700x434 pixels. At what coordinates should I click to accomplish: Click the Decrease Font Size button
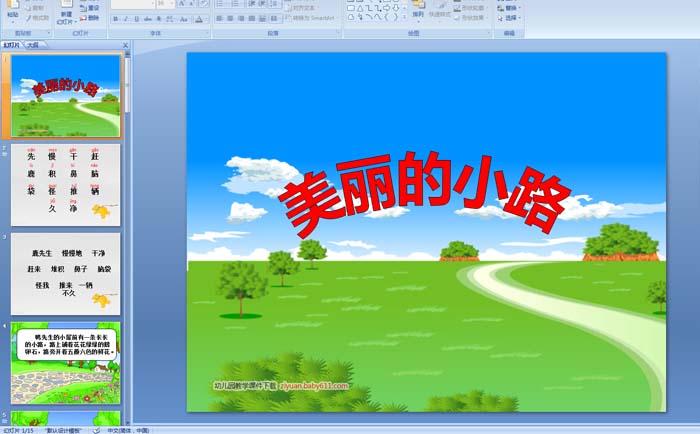(x=192, y=4)
